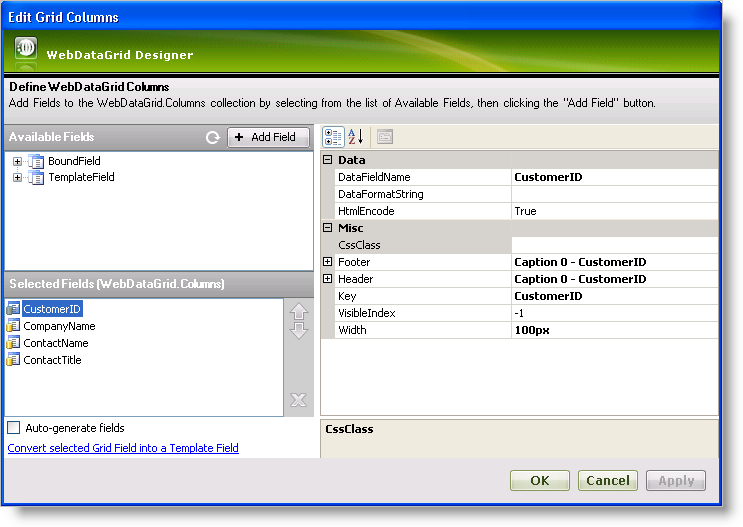Select the Key property name
The image size is (743, 527).
point(347,296)
